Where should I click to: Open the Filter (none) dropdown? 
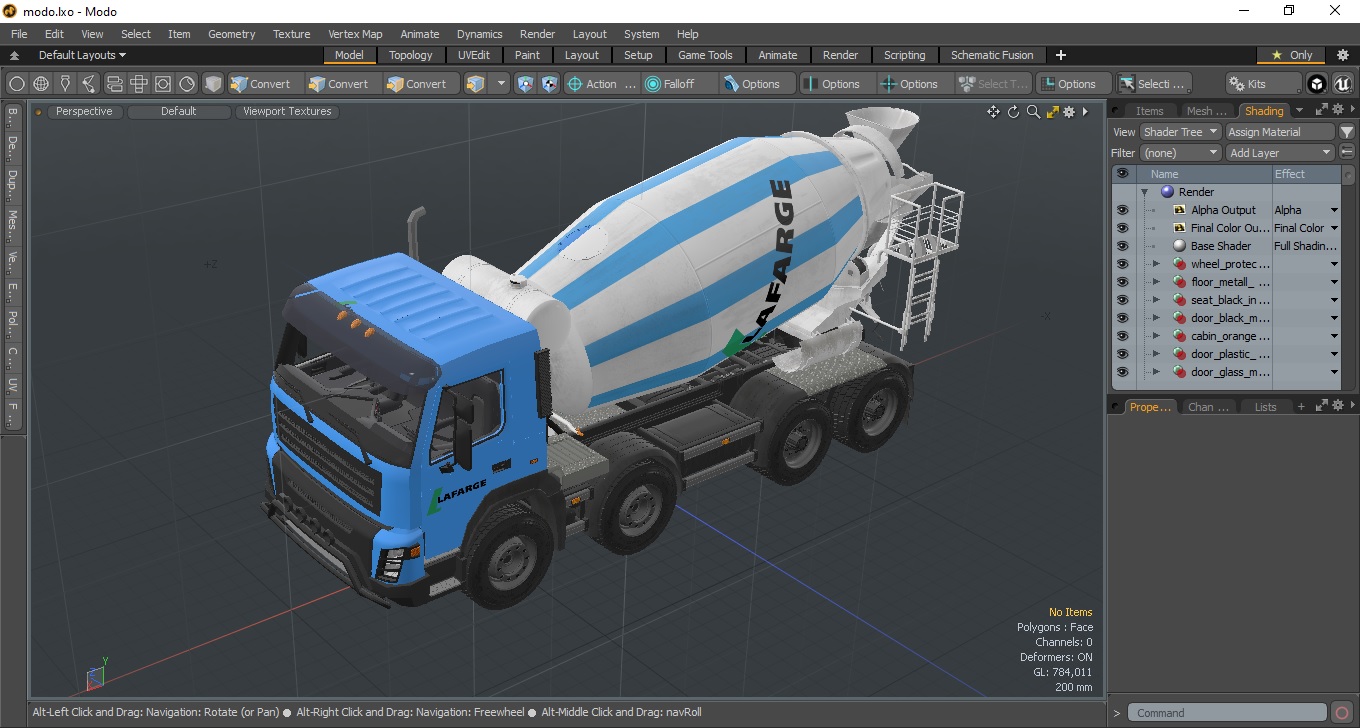pyautogui.click(x=1181, y=153)
